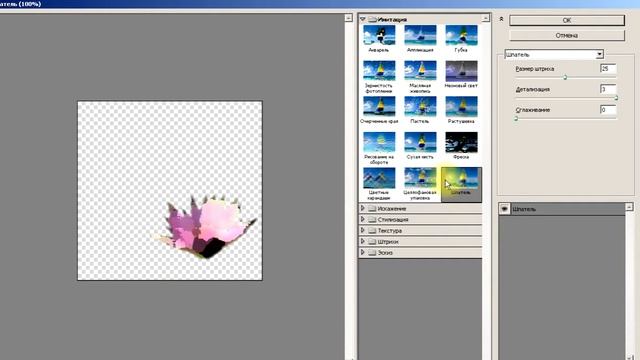This screenshot has width=640, height=360.
Task: Hide the filter gallery thumbnails panel
Action: coord(501,19)
